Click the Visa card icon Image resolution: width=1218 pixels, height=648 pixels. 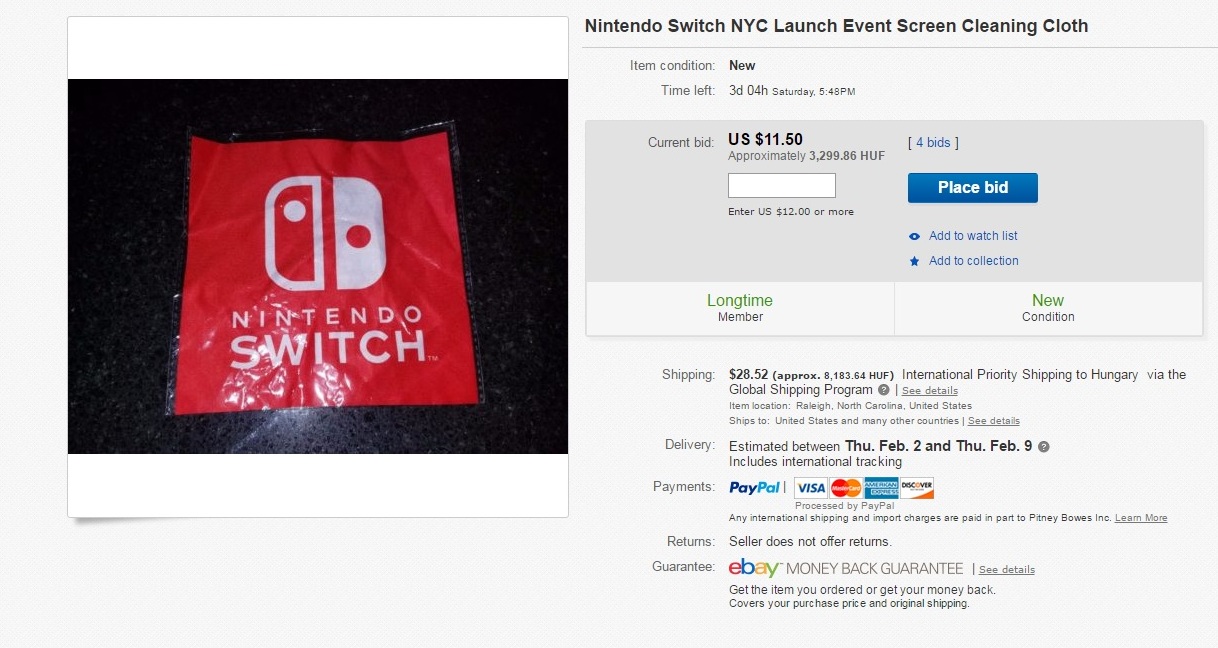coord(811,488)
